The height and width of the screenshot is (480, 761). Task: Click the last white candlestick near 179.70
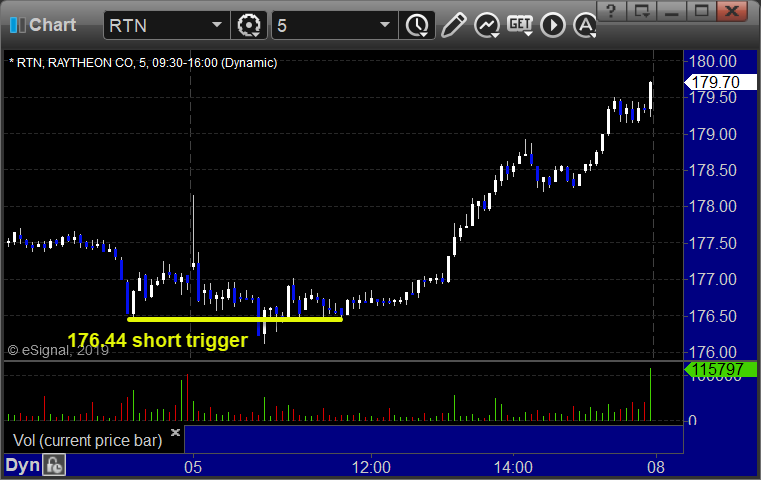[650, 98]
